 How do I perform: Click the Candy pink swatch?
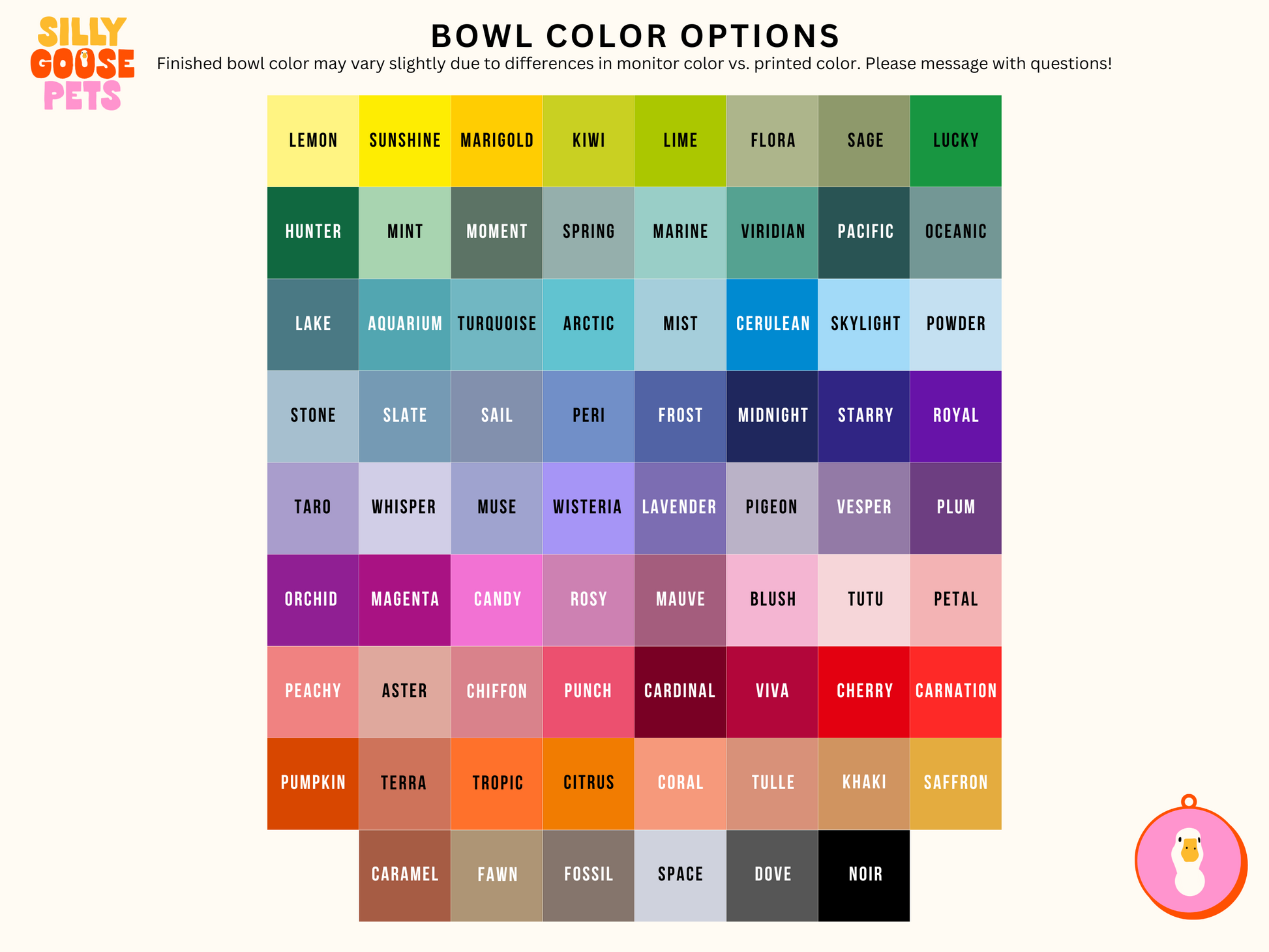coord(496,600)
